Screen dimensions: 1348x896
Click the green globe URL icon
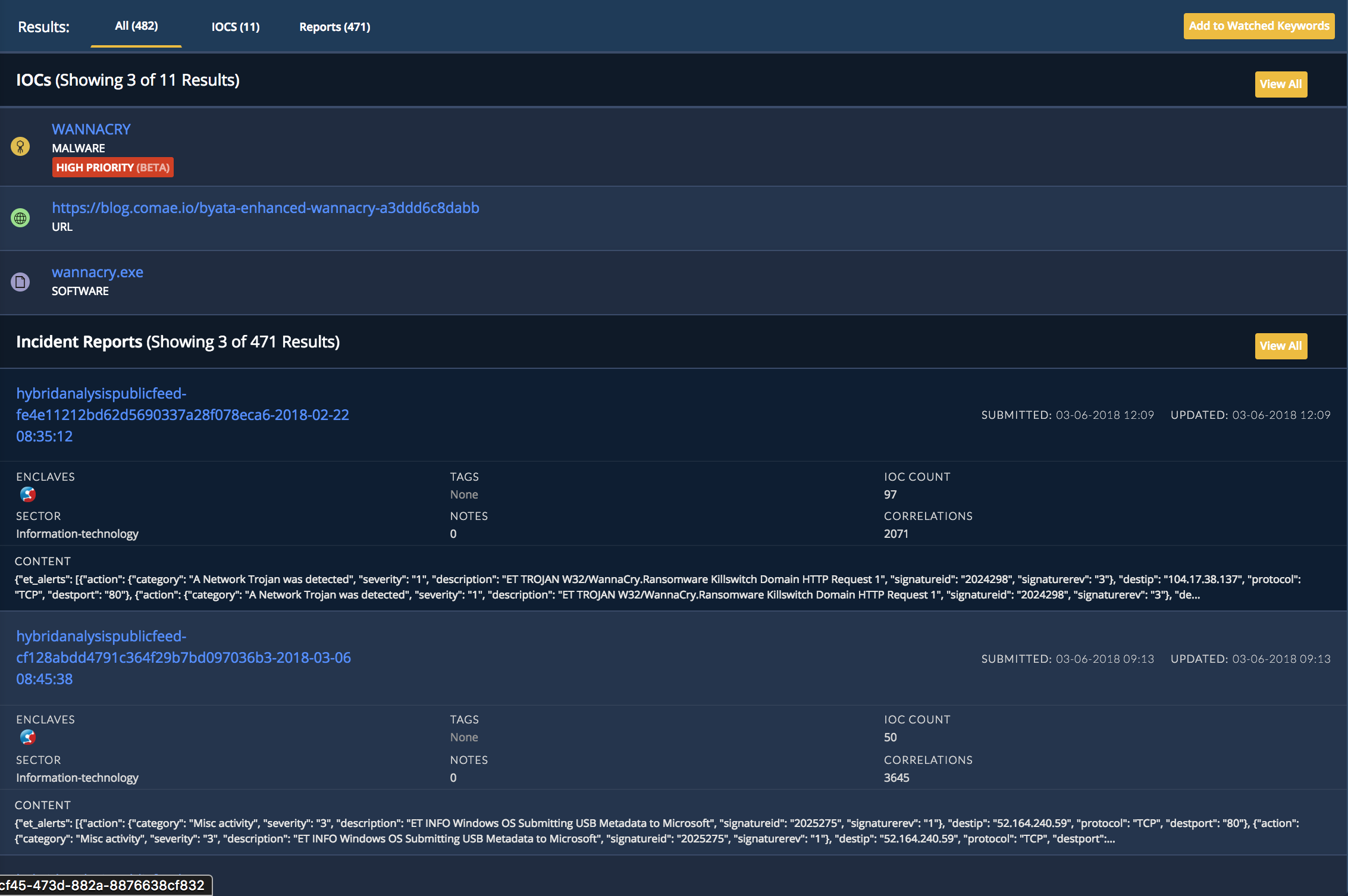[x=20, y=218]
